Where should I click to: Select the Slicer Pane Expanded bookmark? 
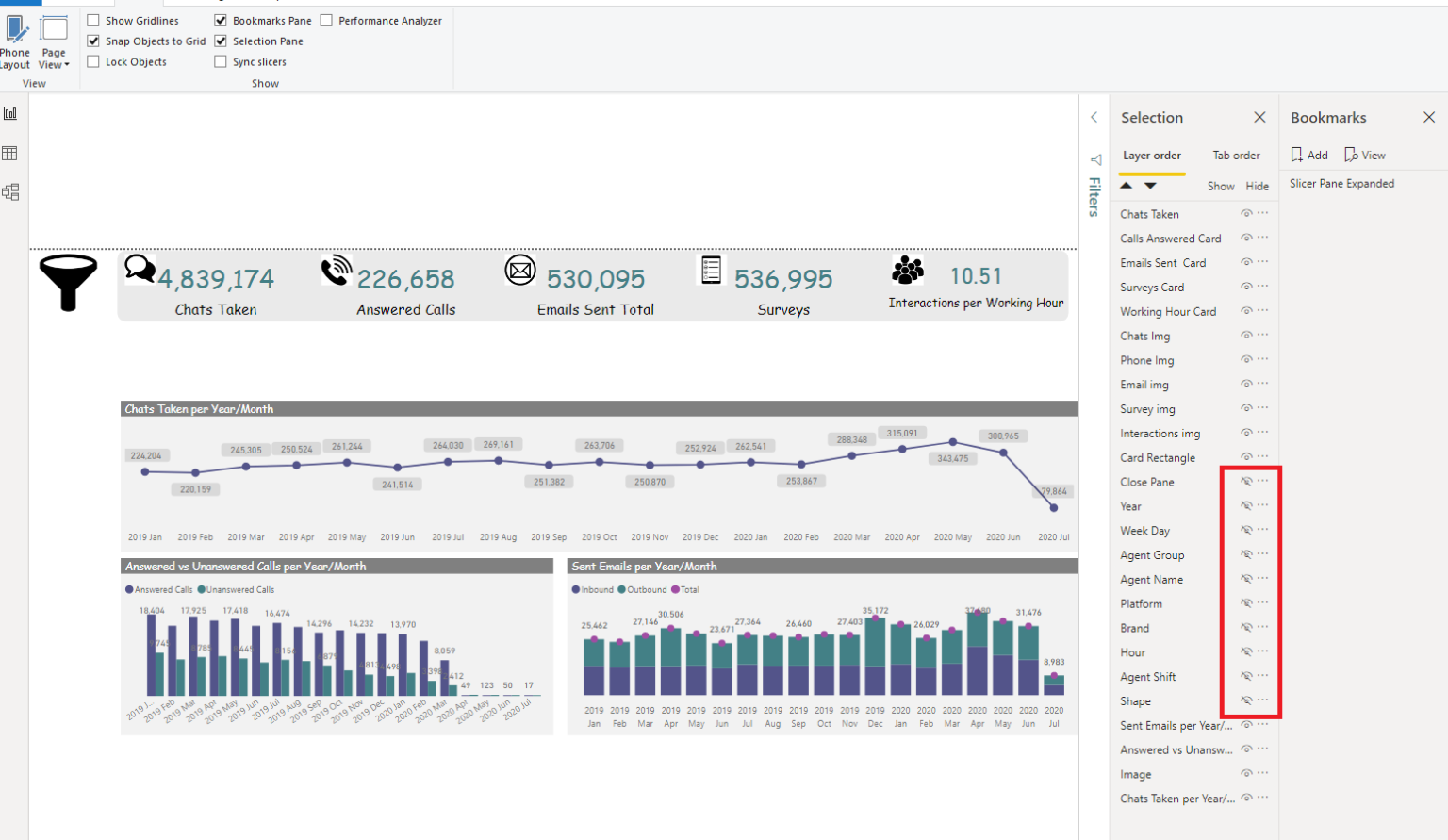pyautogui.click(x=1341, y=183)
